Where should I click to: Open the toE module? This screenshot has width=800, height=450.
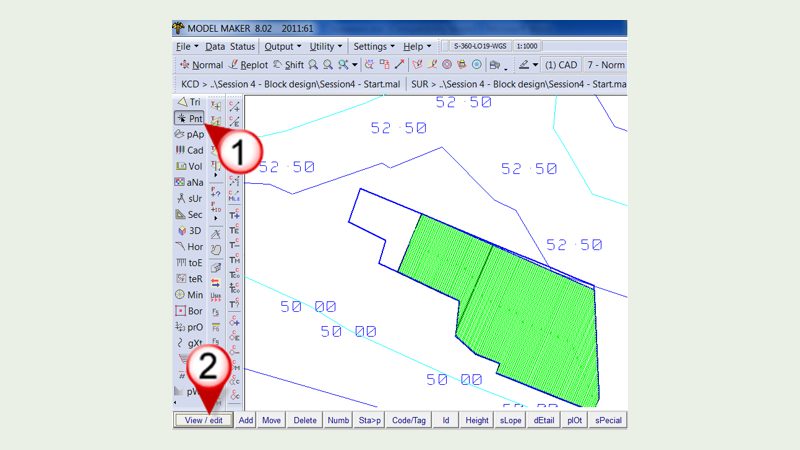189,263
